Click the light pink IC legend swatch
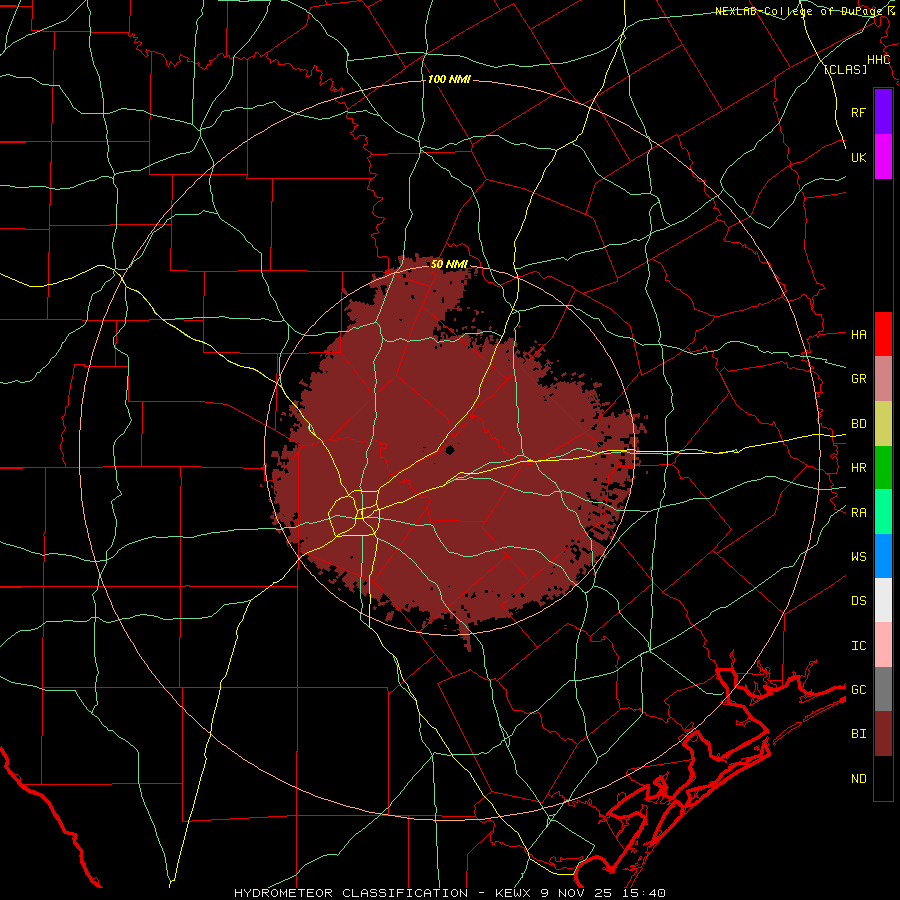The height and width of the screenshot is (900, 900). (x=883, y=645)
